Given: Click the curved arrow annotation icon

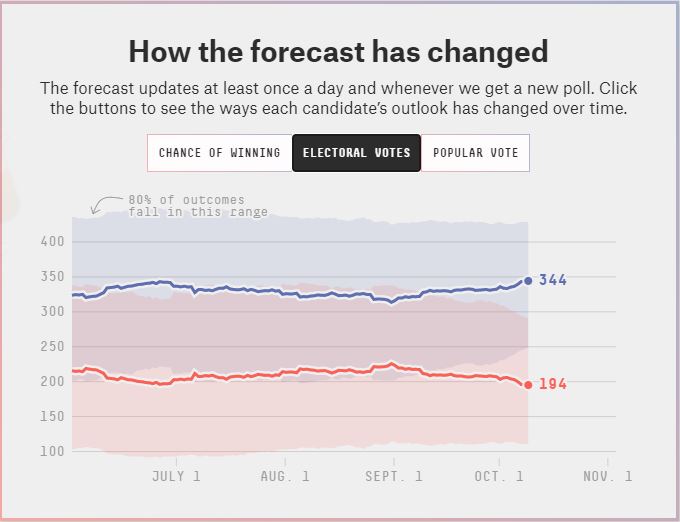Looking at the screenshot, I should pos(100,205).
